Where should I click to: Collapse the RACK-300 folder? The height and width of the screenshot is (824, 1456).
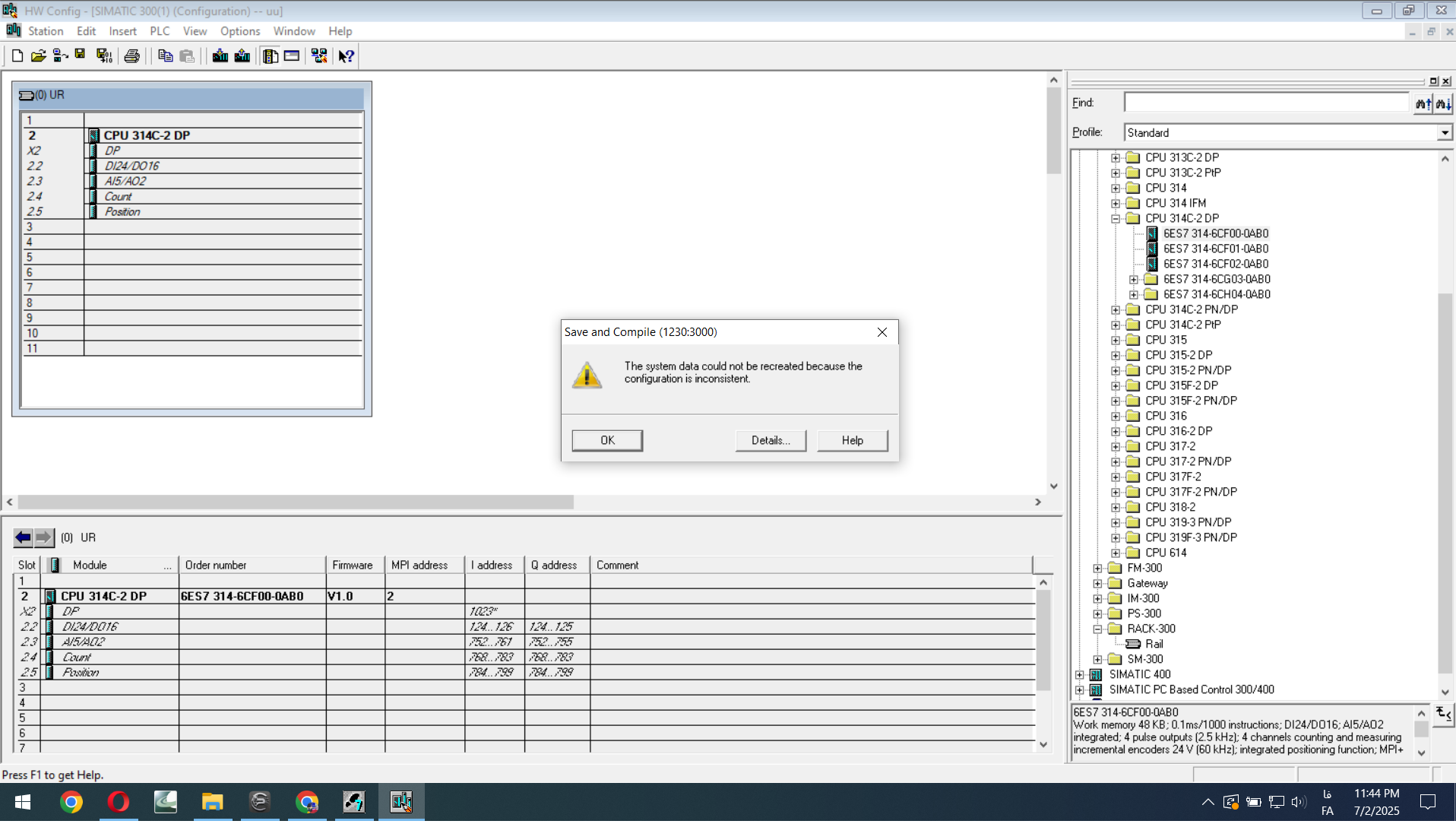coord(1097,629)
